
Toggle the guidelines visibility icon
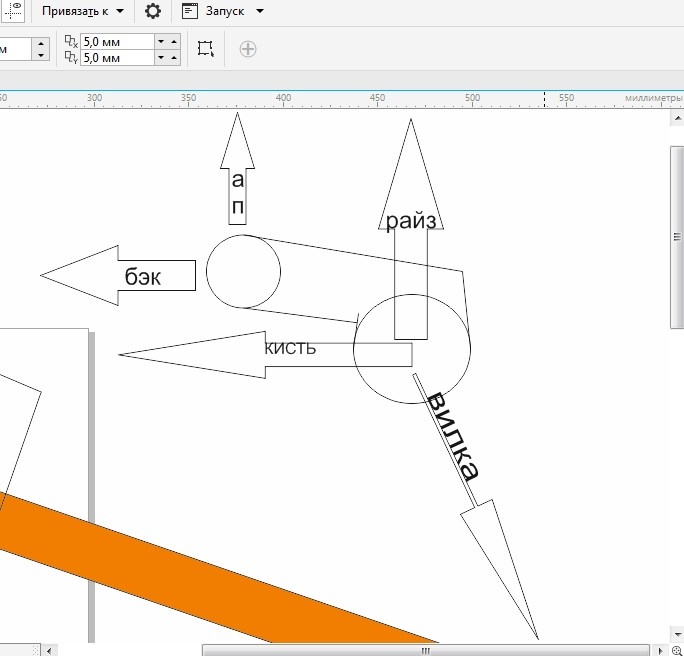pyautogui.click(x=13, y=10)
